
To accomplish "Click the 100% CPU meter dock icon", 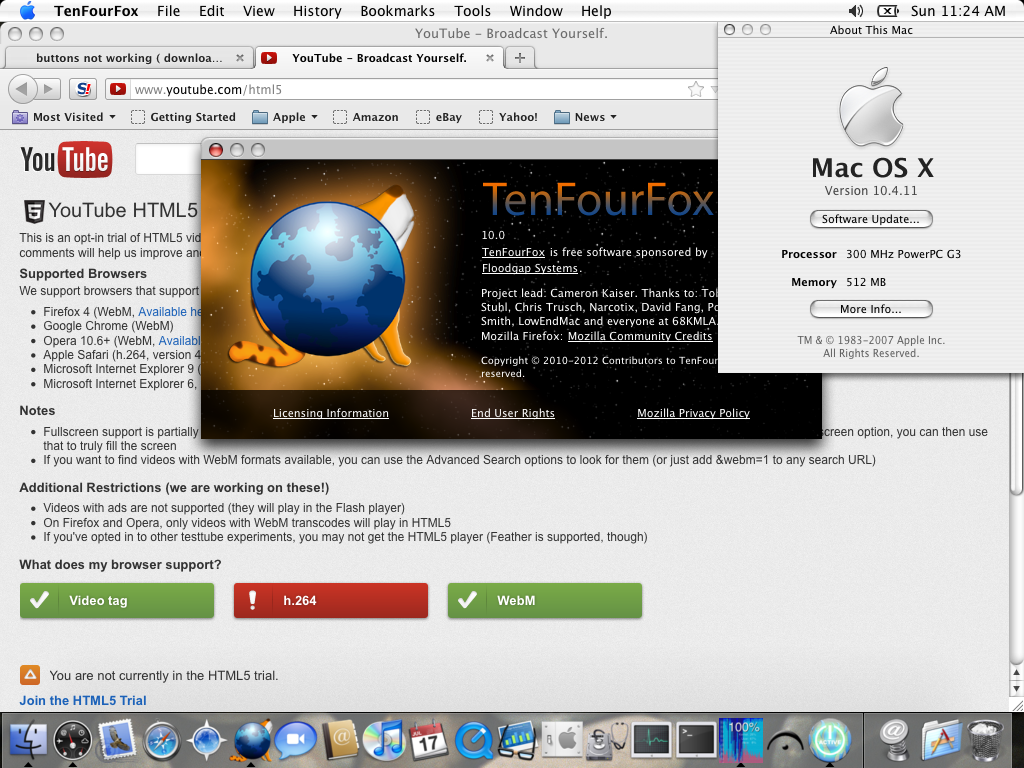I will click(x=741, y=740).
